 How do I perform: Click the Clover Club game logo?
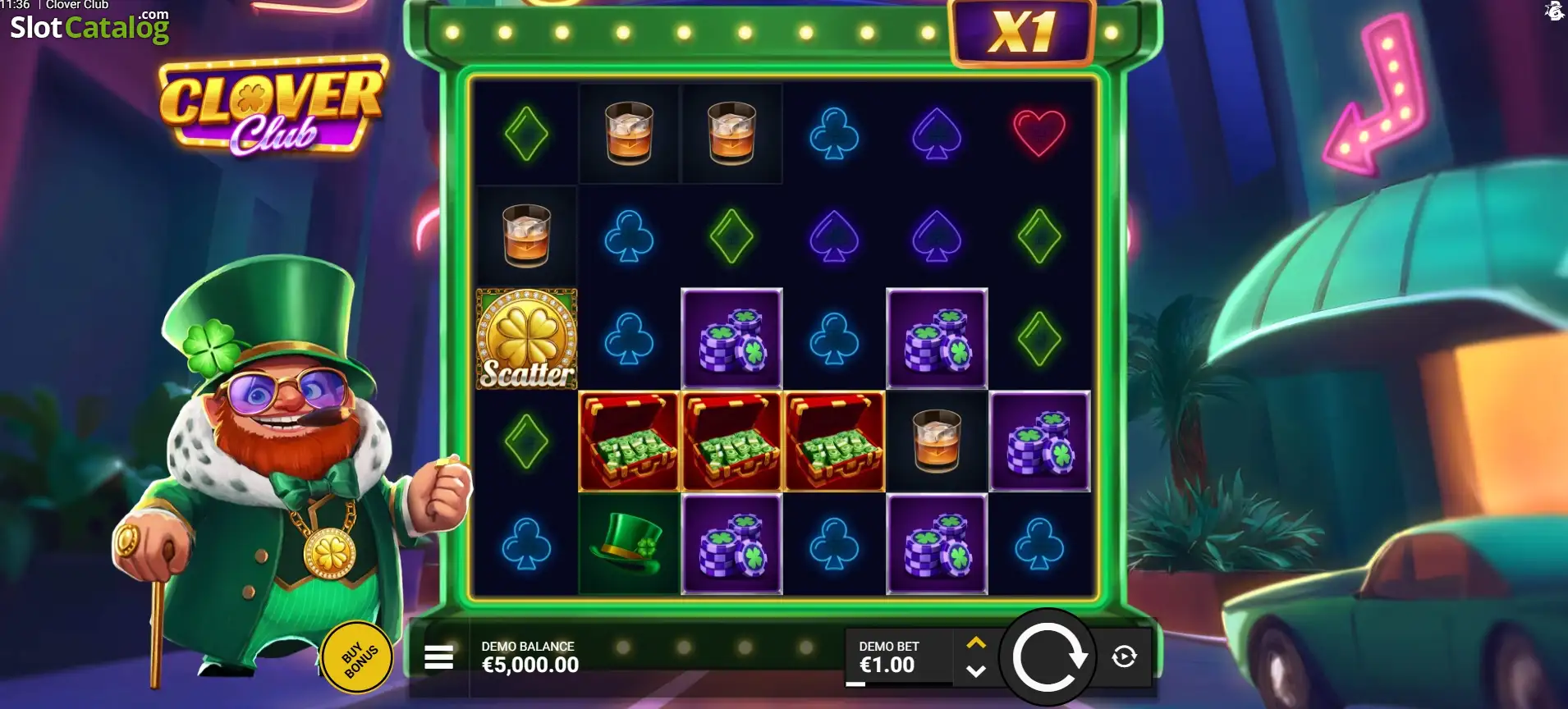pos(273,107)
